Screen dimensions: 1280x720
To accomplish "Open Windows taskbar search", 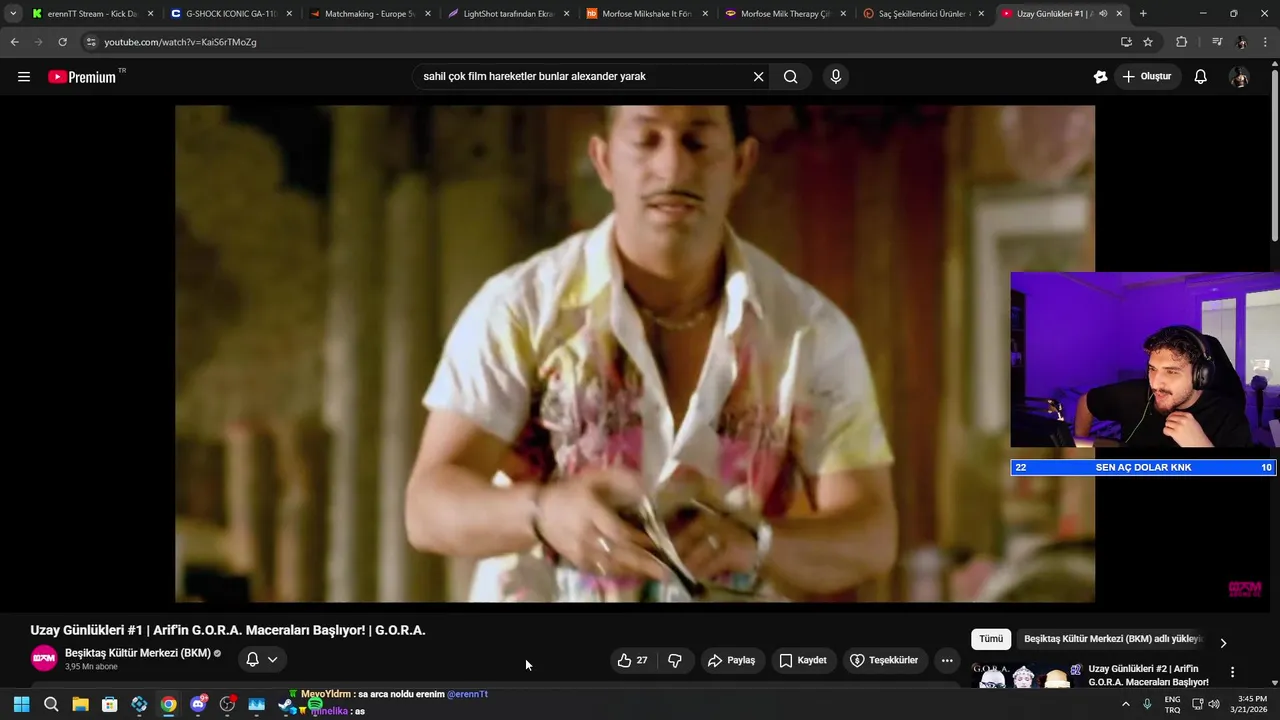I will pos(51,704).
